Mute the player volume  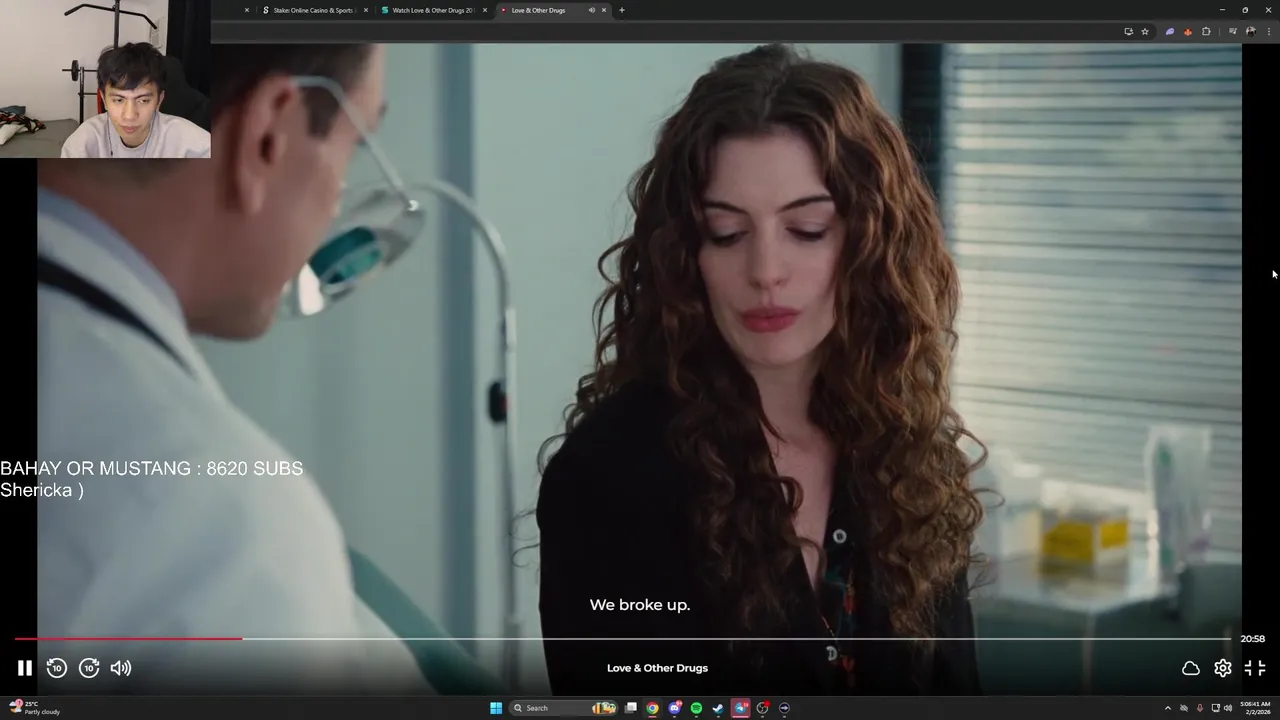(x=121, y=668)
